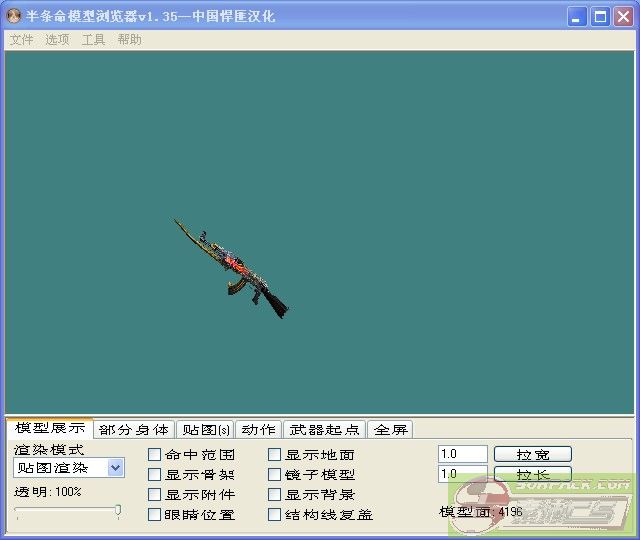Enable the 镜子模型 checkbox
The height and width of the screenshot is (540, 640).
click(x=275, y=475)
